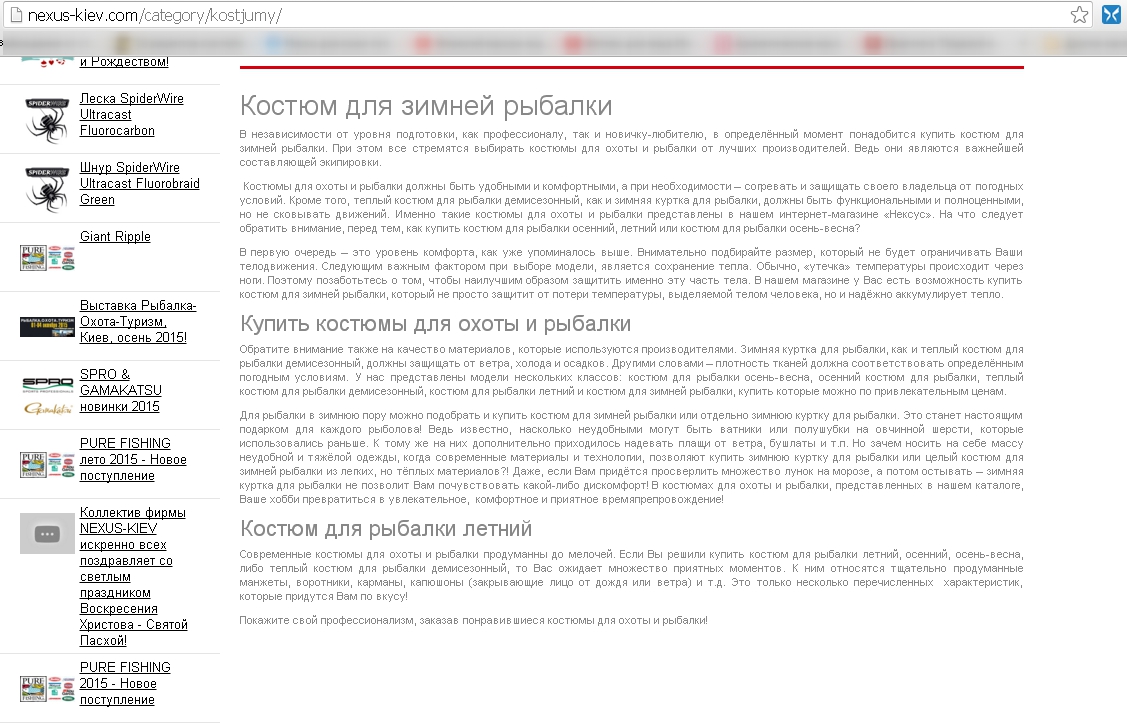Open the Шнур SpiderWire Ultracast Fluorobraid Green link
The width and height of the screenshot is (1127, 723).
pyautogui.click(x=139, y=183)
